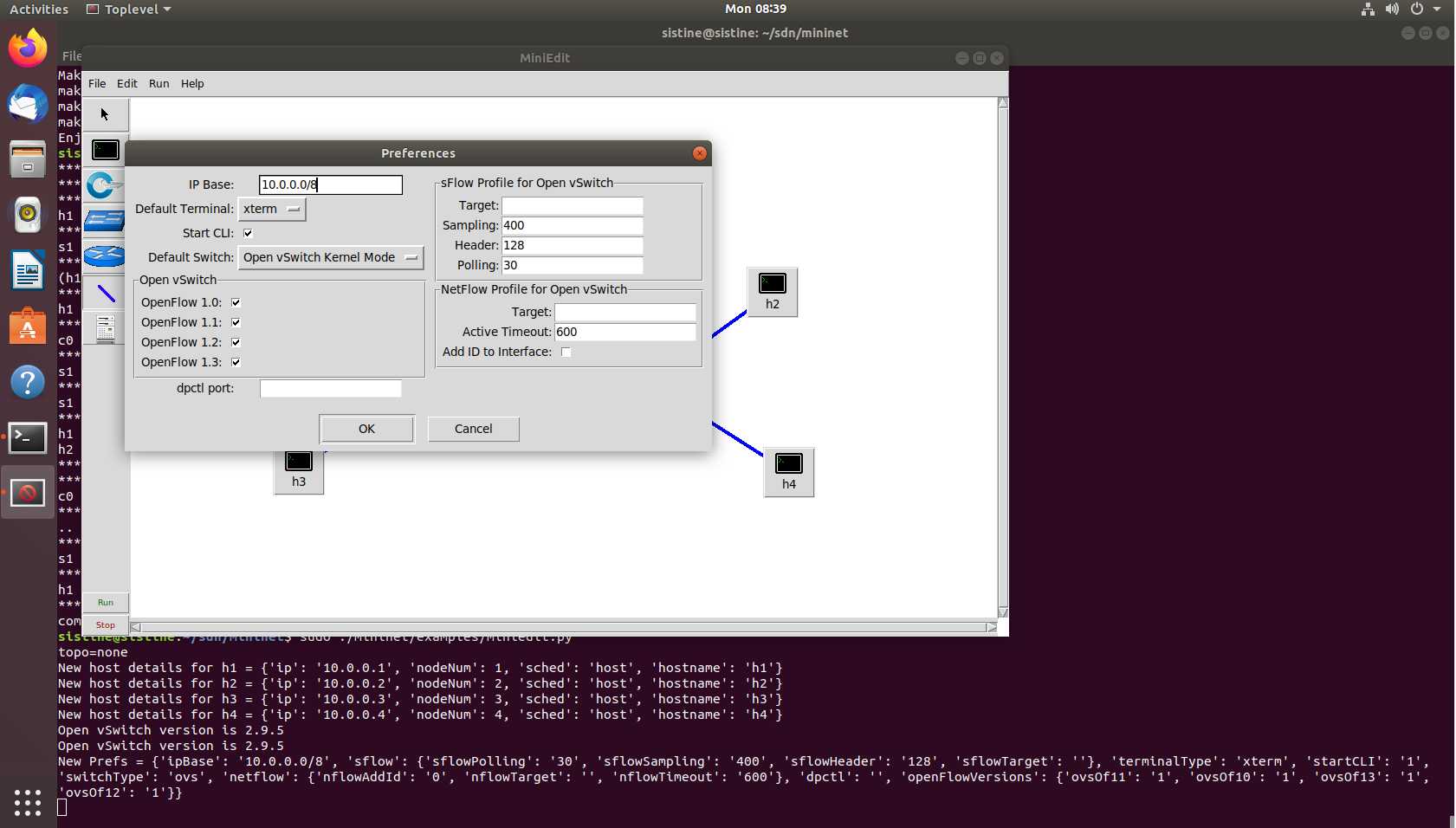Toggle OpenFlow 1.2 checkbox
This screenshot has height=828, width=1456.
236,342
